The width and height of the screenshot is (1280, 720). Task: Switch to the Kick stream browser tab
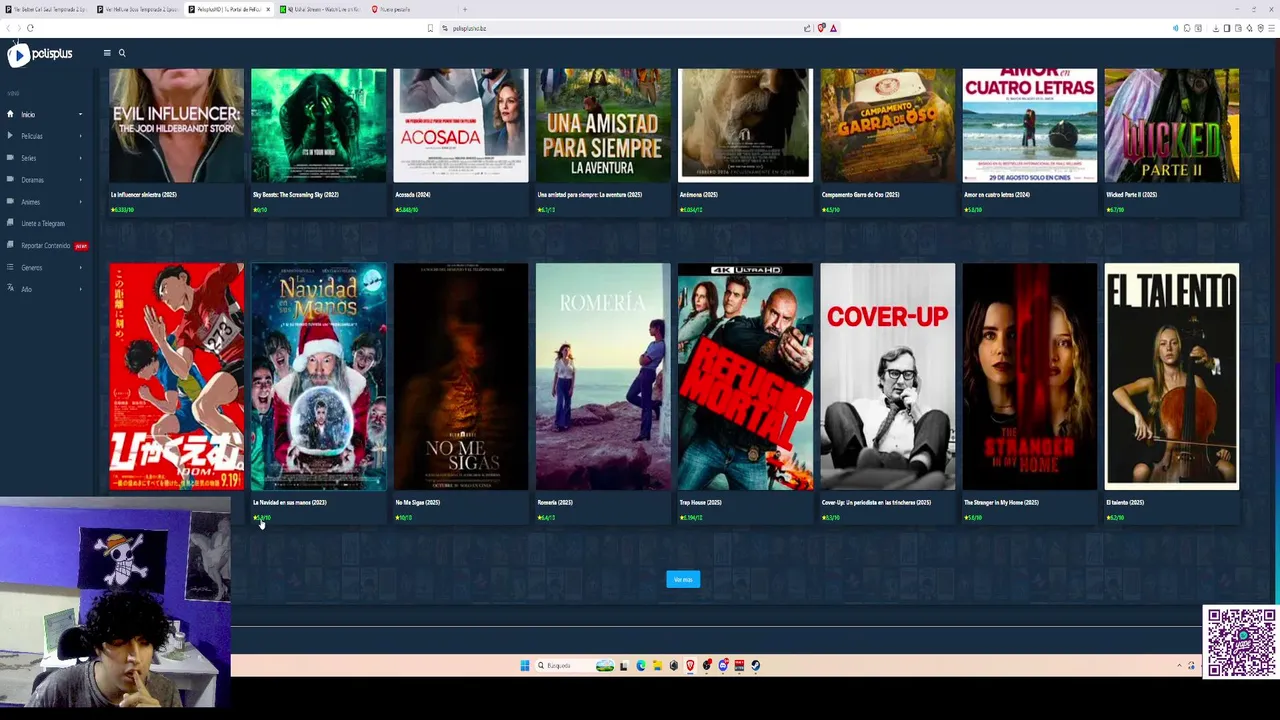point(320,9)
